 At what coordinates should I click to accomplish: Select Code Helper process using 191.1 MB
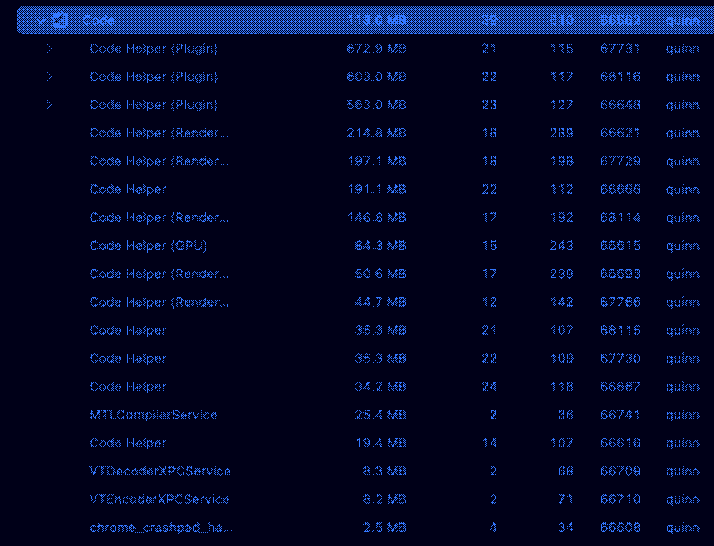[x=128, y=189]
